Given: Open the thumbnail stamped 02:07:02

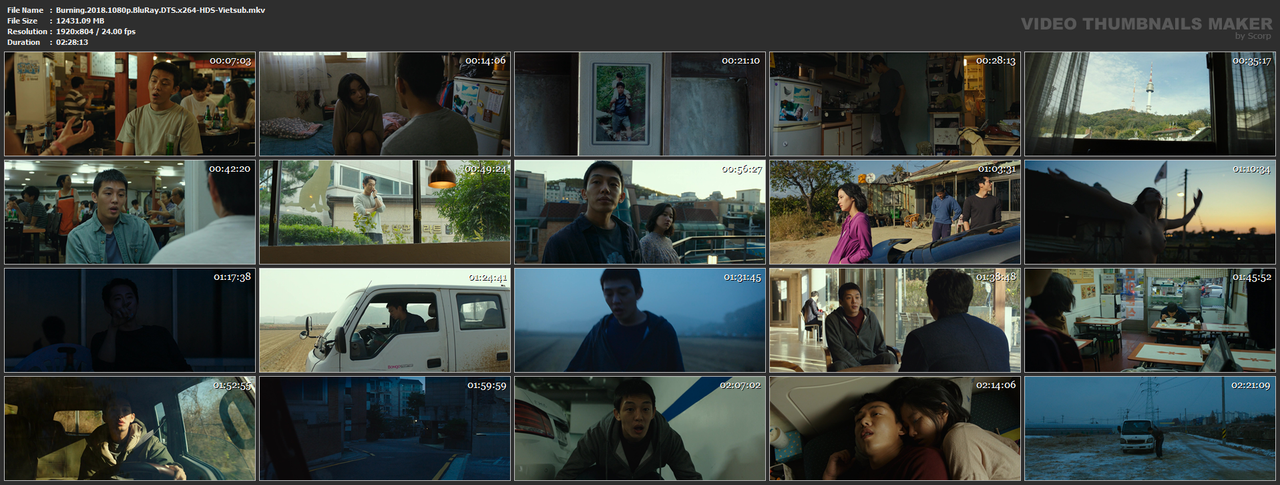Looking at the screenshot, I should pos(640,428).
